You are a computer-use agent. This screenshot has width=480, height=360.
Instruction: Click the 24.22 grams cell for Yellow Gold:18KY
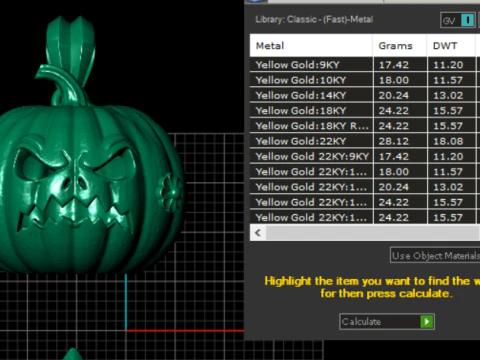(400, 111)
